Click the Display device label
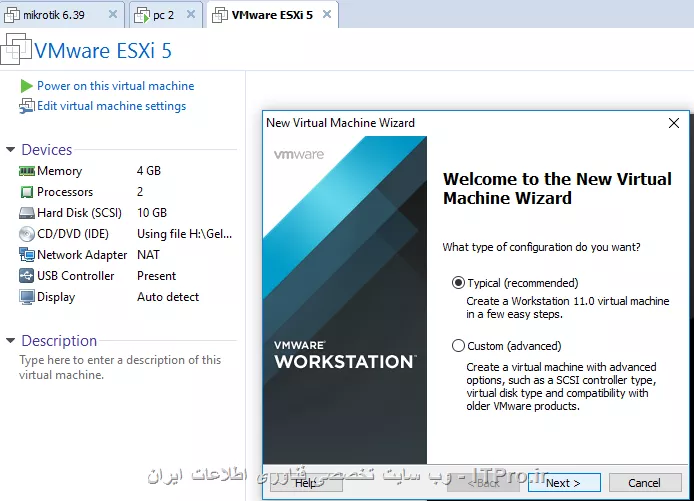This screenshot has width=694, height=501. point(56,297)
